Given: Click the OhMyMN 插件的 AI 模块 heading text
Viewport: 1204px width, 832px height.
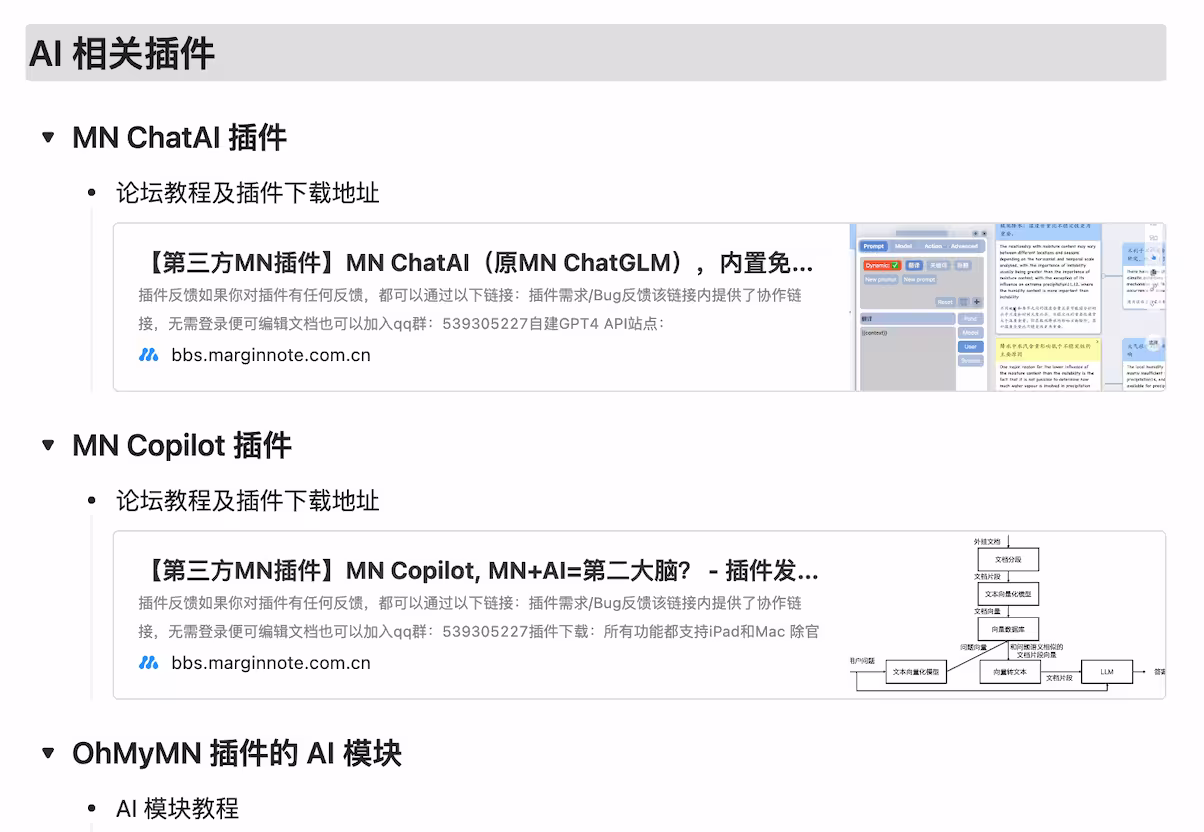Looking at the screenshot, I should pyautogui.click(x=236, y=753).
